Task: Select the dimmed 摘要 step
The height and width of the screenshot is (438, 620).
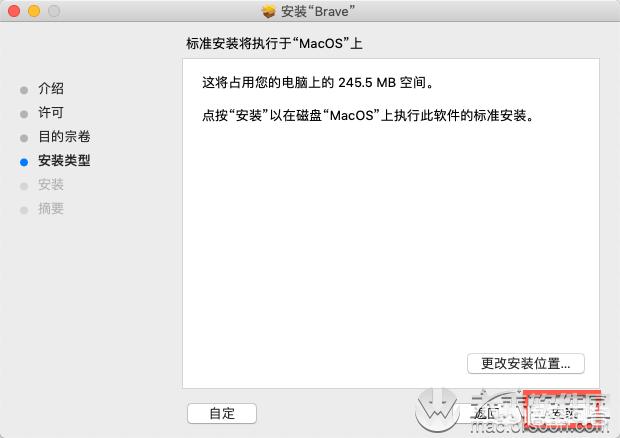Action: coord(51,209)
